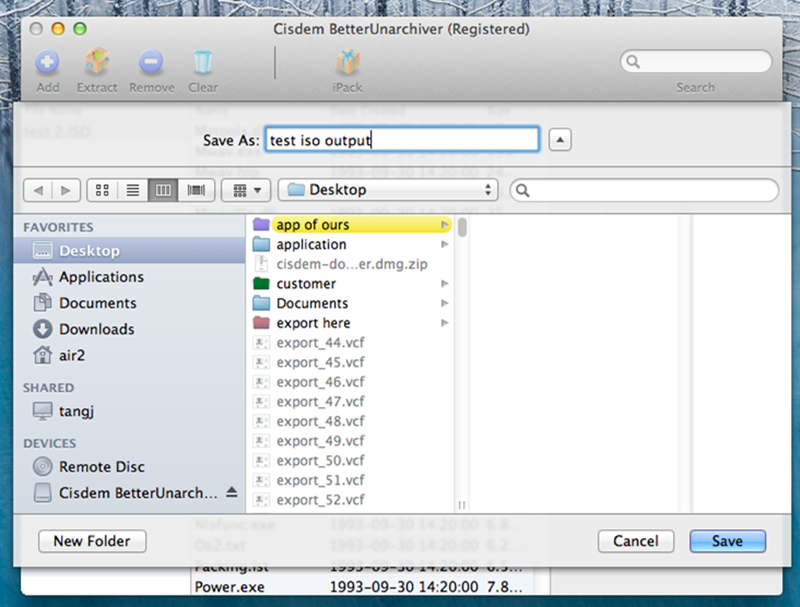Click the dialog's file search field
Image resolution: width=800 pixels, height=607 pixels.
[644, 190]
